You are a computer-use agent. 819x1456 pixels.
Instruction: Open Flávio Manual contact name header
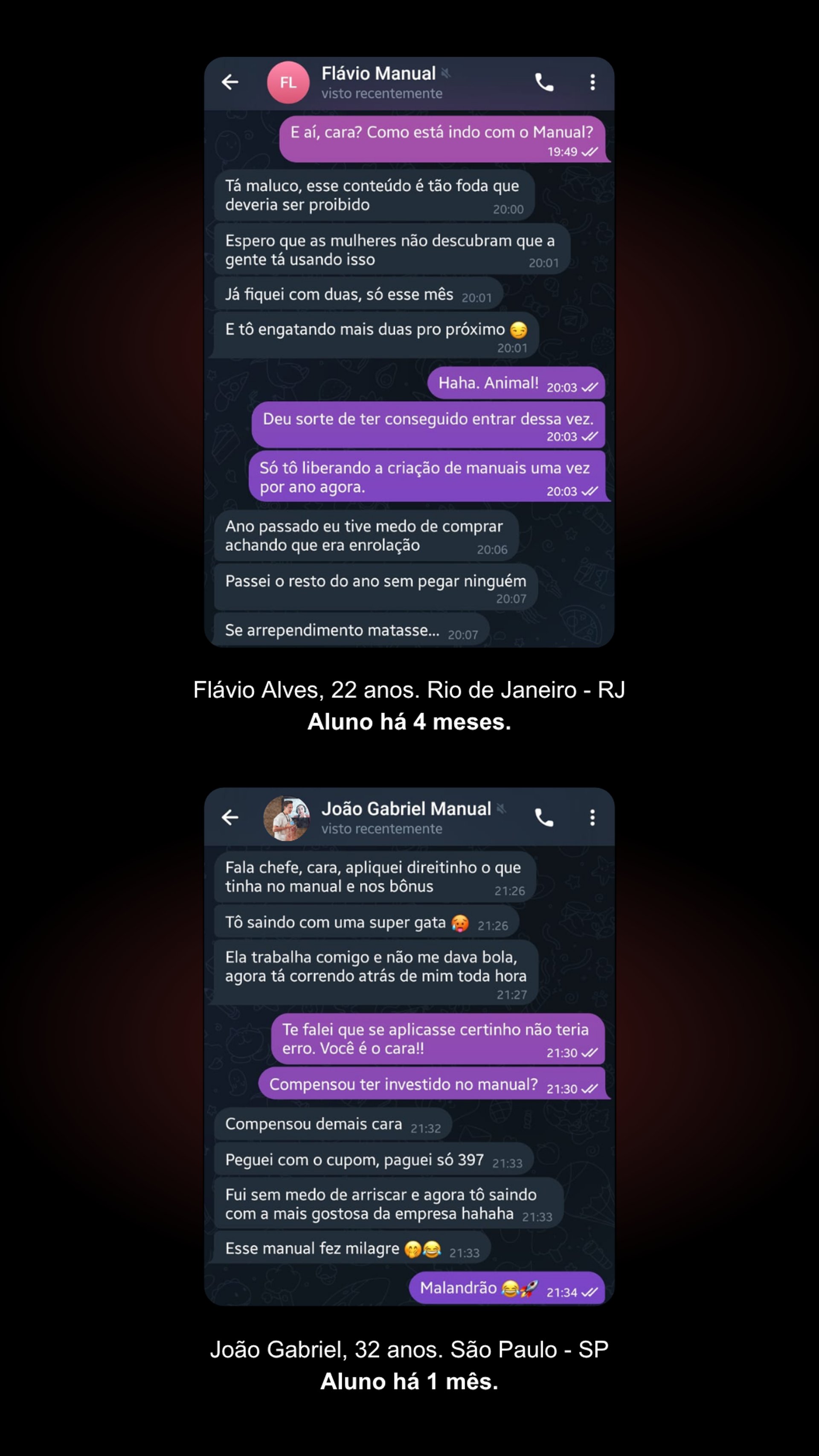click(378, 73)
